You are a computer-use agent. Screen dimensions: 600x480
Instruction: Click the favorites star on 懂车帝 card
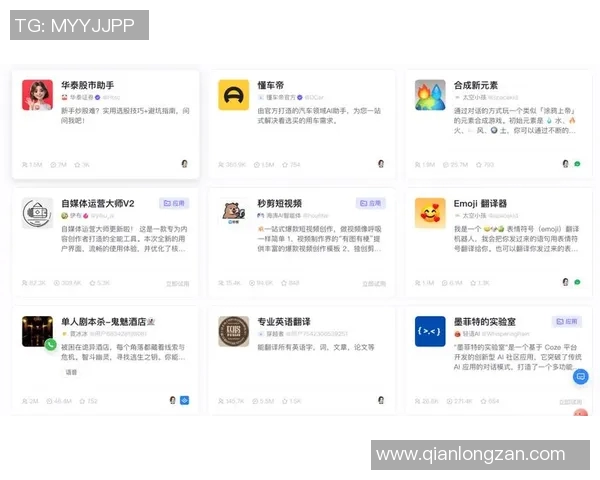click(285, 165)
